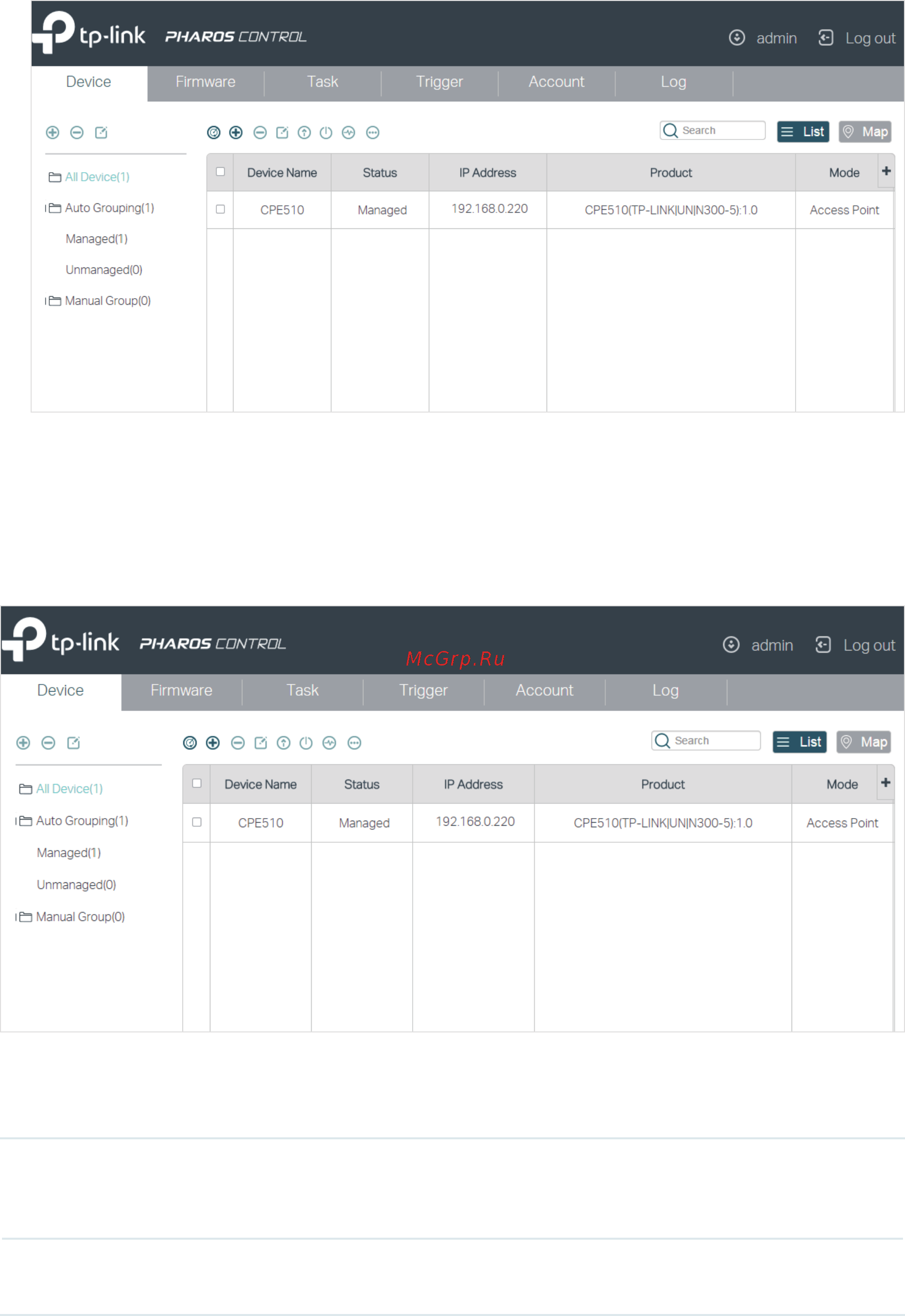Focus the Search field in lower window
The width and height of the screenshot is (905, 1316).
(x=706, y=741)
